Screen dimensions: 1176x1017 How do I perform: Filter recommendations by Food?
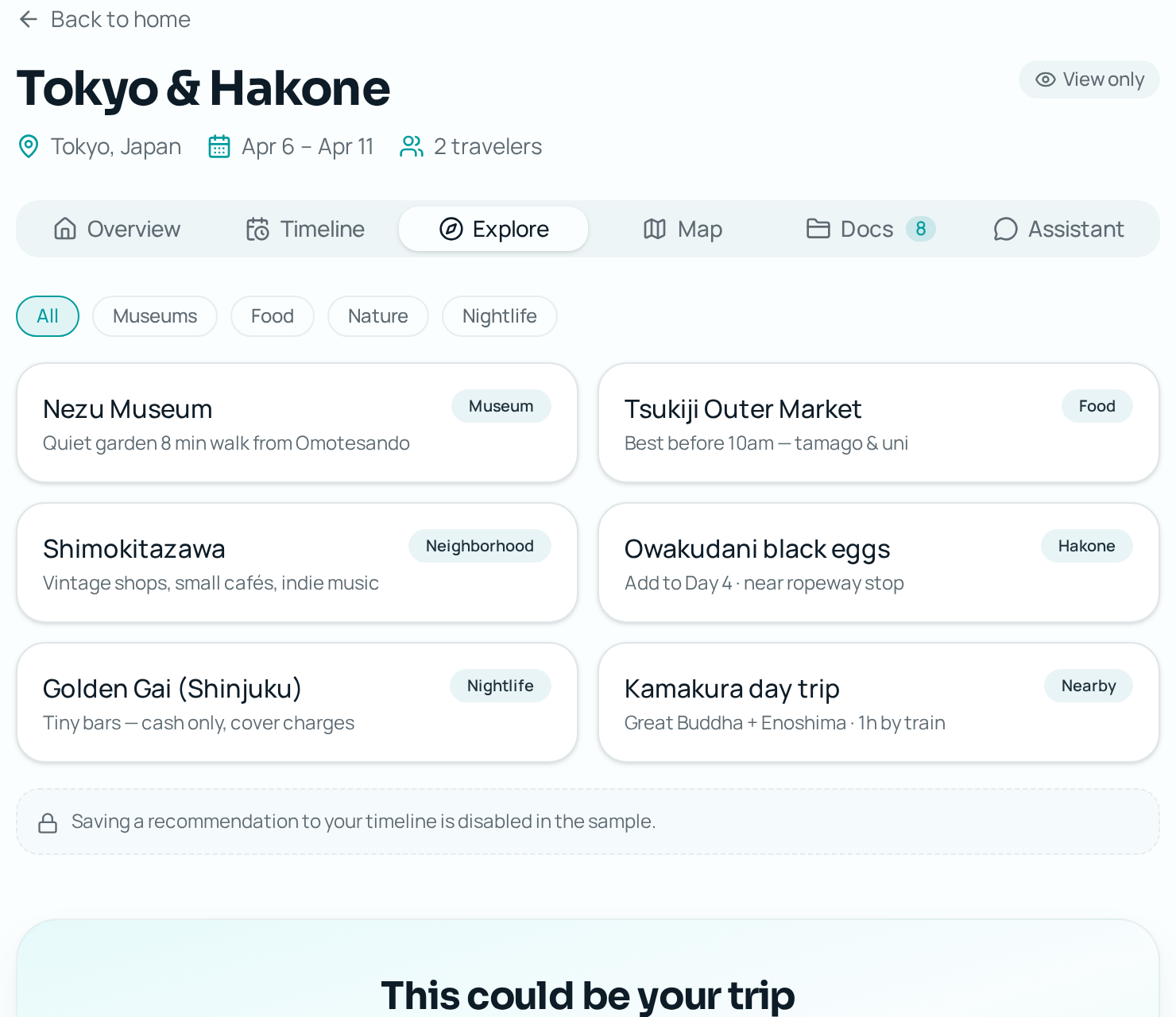pyautogui.click(x=273, y=316)
